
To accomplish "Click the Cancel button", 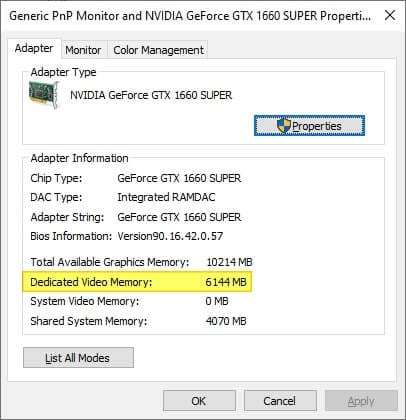I will click(x=280, y=401).
